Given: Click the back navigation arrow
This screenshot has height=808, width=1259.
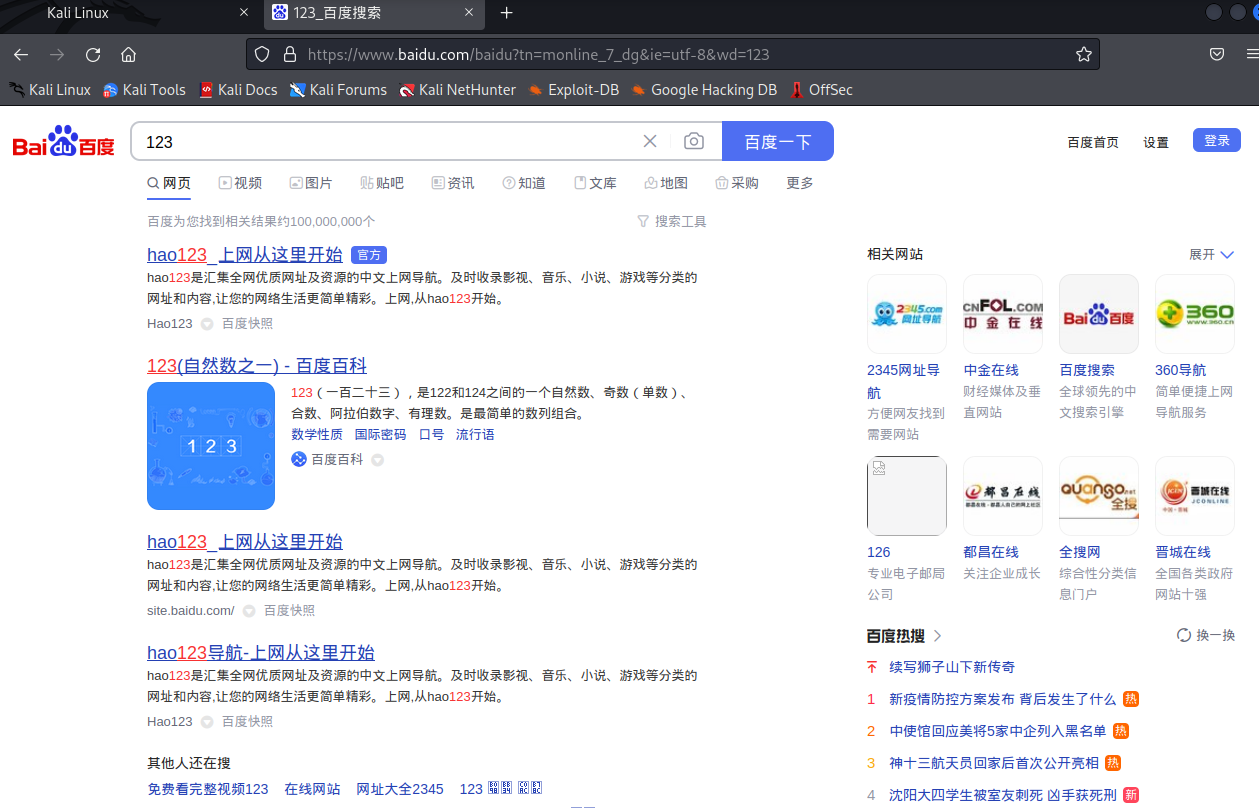Looking at the screenshot, I should [x=21, y=55].
